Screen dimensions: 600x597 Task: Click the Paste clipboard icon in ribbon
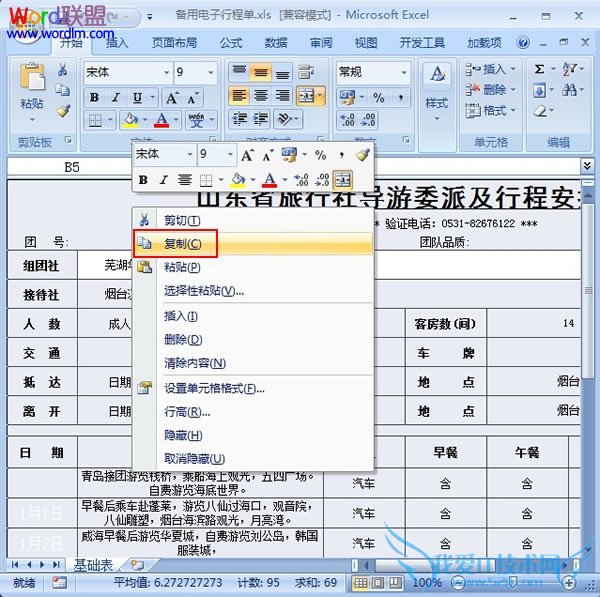(32, 77)
